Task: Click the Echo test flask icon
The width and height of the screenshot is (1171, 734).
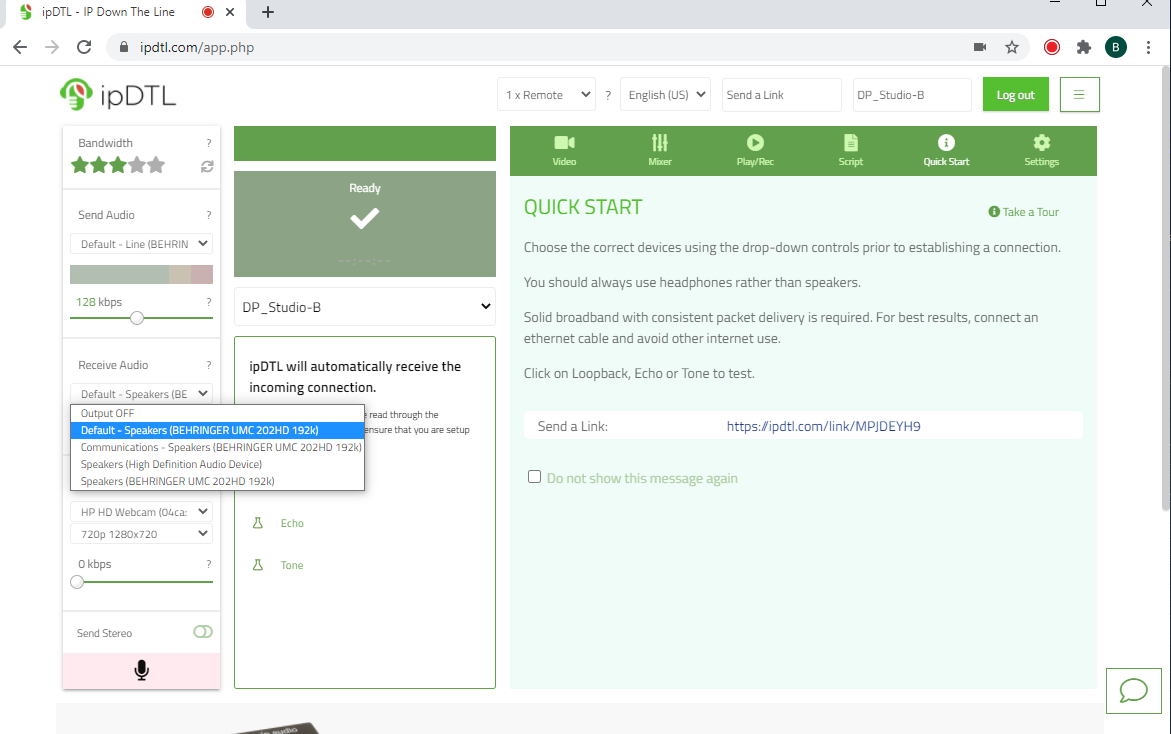Action: [x=258, y=523]
